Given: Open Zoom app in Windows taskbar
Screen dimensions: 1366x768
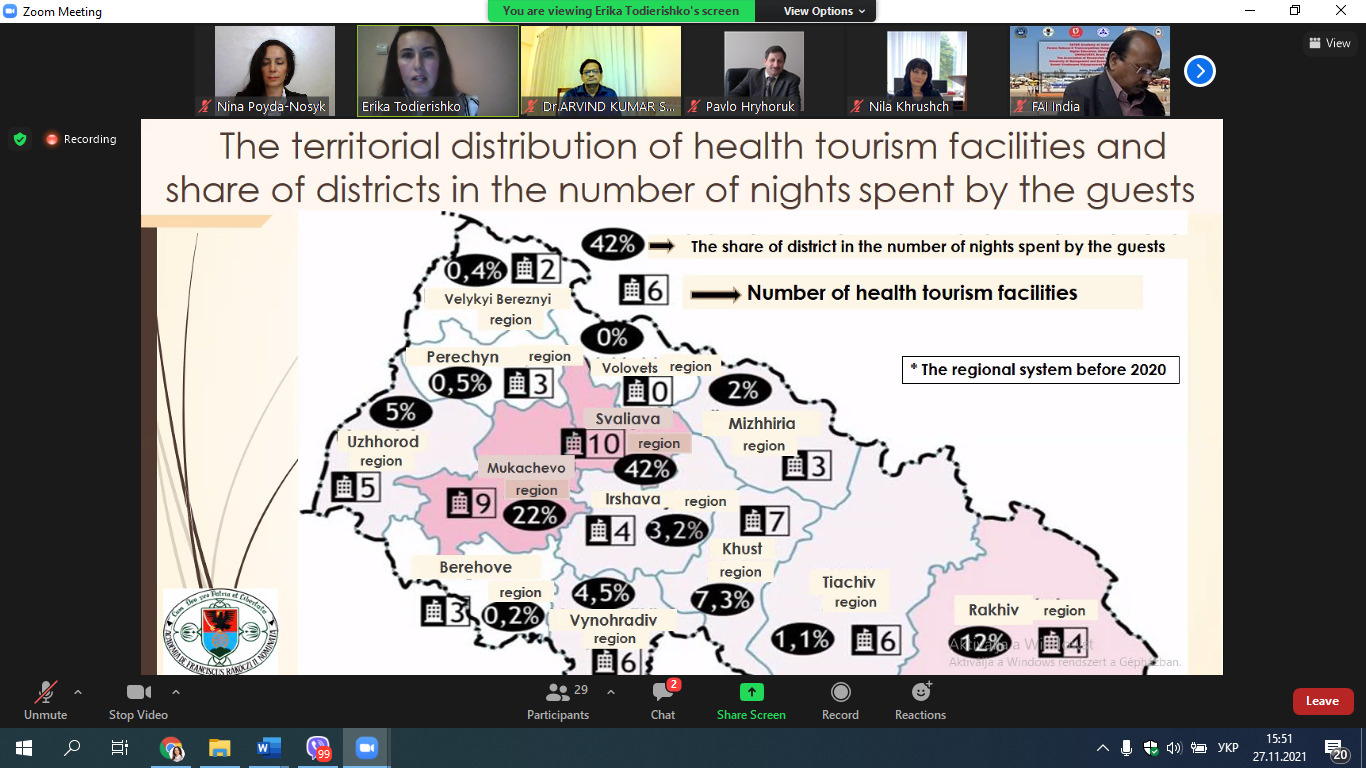Looking at the screenshot, I should pos(366,747).
